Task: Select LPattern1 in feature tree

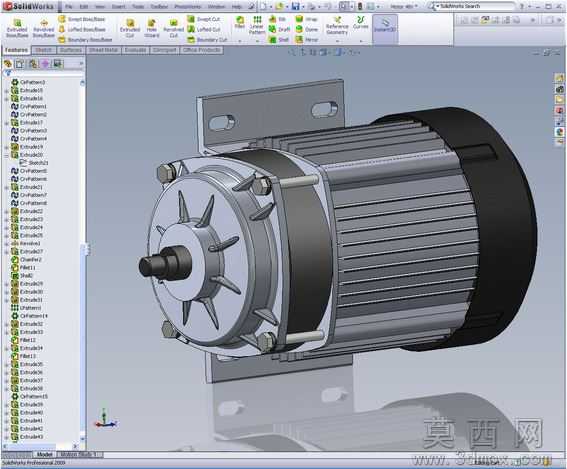Action: [26, 308]
